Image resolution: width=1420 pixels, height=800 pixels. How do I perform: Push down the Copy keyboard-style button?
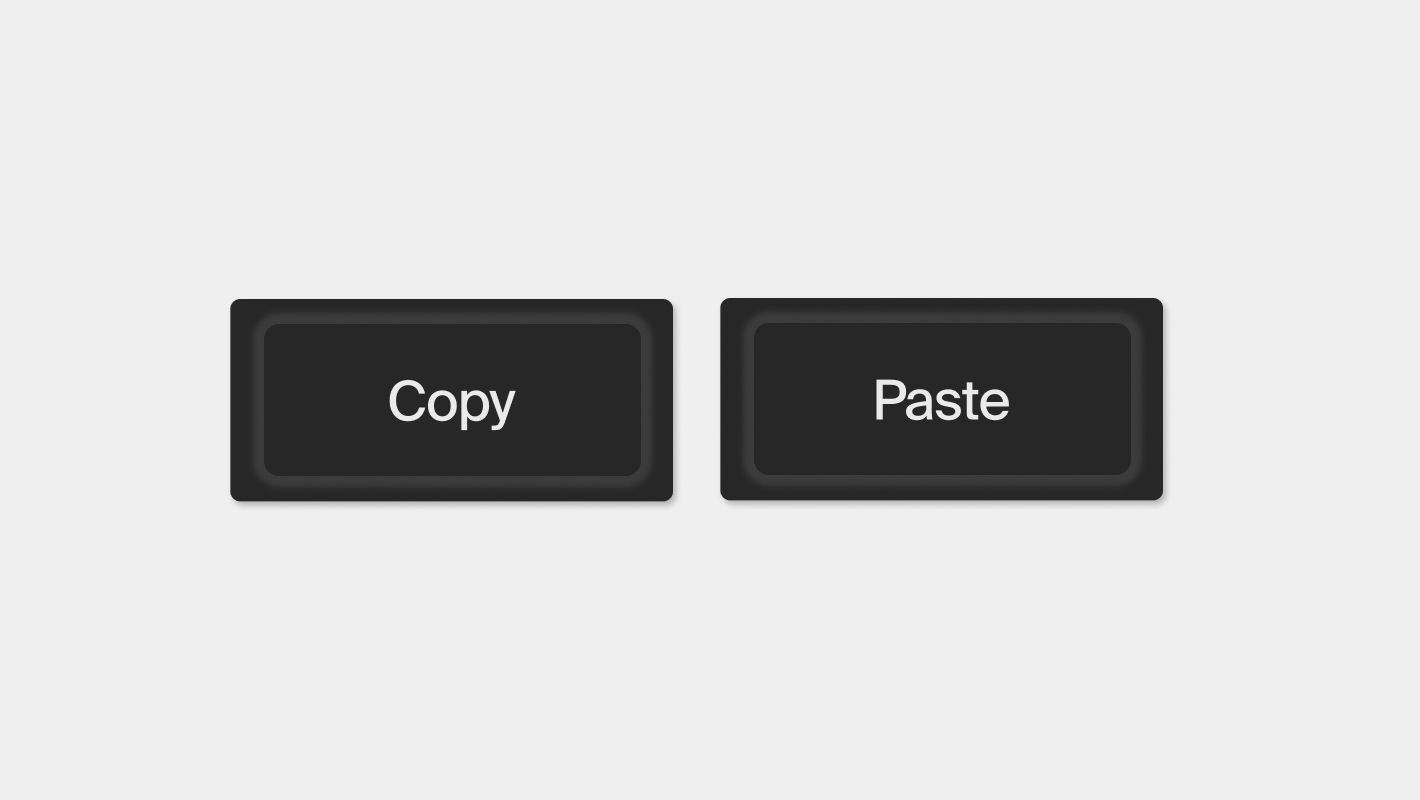point(451,400)
